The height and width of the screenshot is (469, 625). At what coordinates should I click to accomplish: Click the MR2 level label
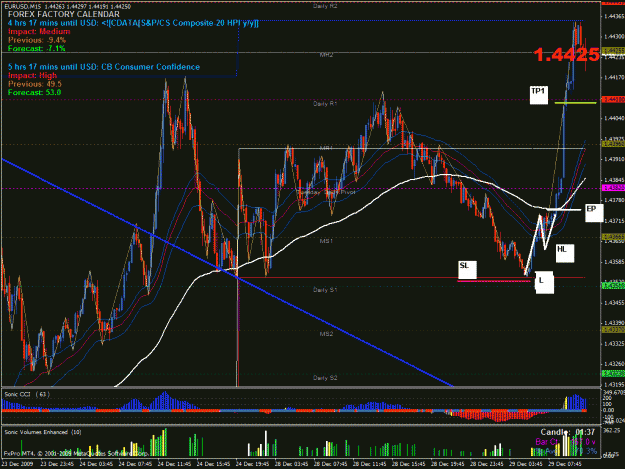pos(326,55)
